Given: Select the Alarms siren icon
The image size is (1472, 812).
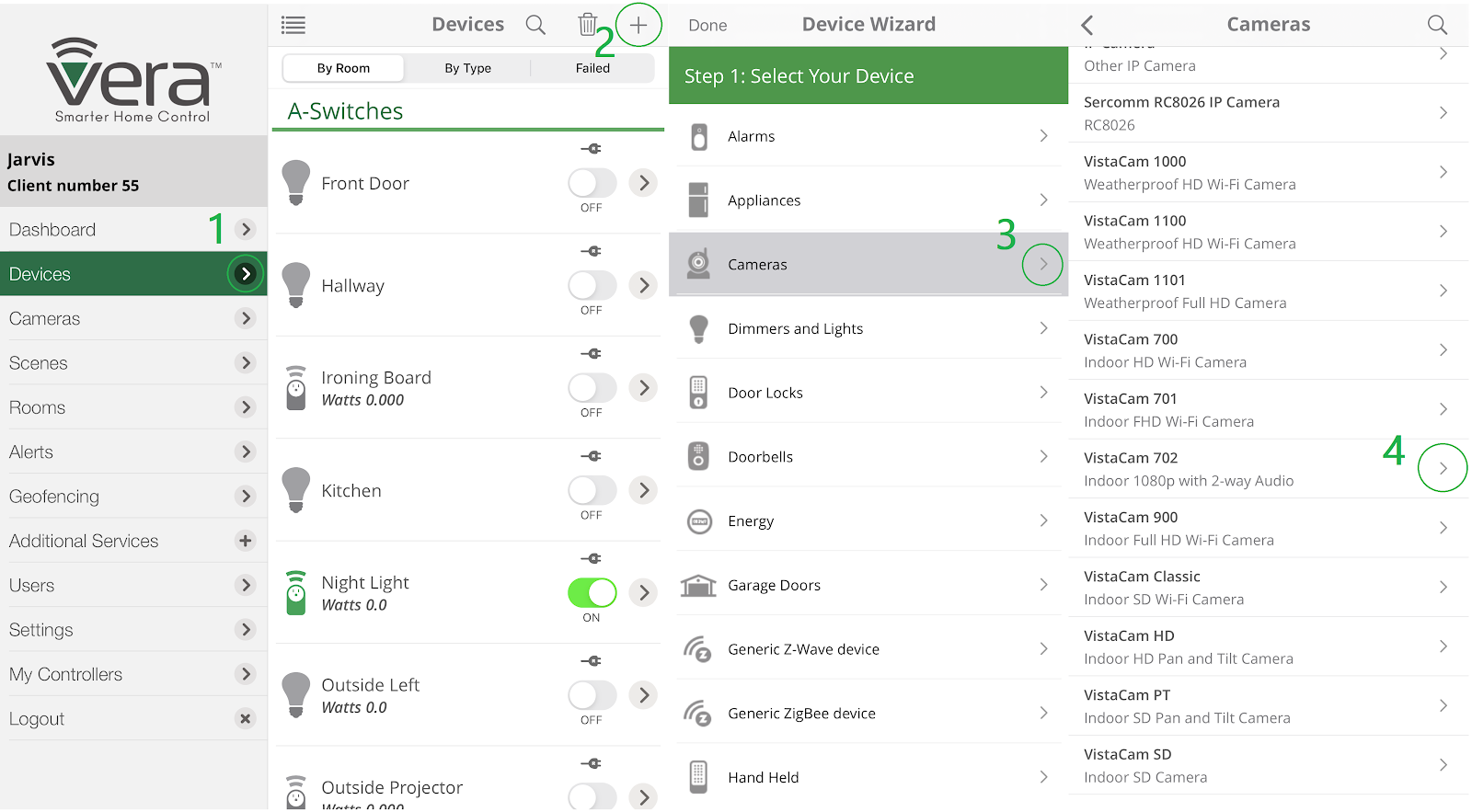Looking at the screenshot, I should [699, 136].
